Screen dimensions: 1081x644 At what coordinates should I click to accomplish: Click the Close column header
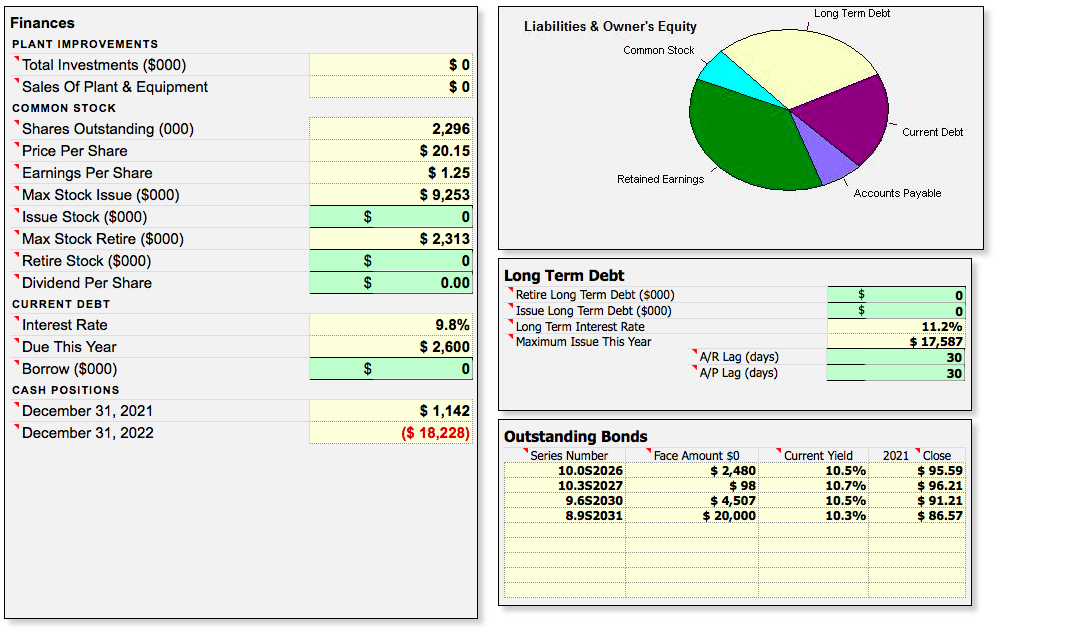coord(936,456)
